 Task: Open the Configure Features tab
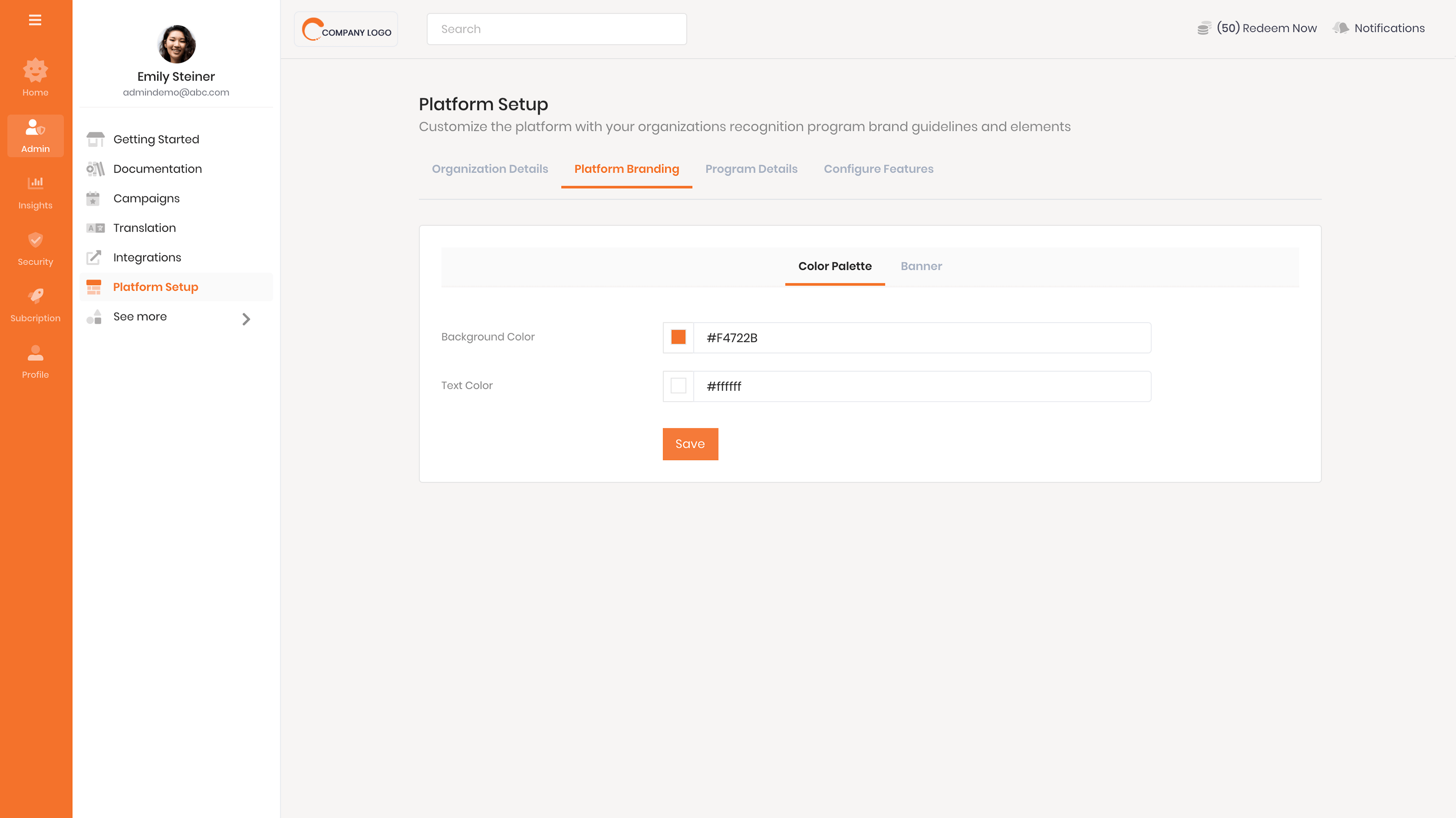click(x=878, y=168)
